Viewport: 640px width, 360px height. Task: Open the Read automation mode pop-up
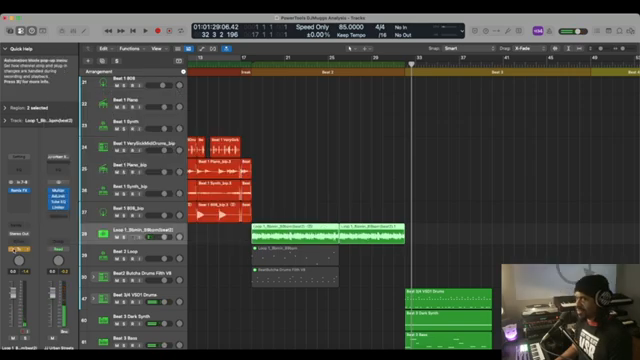[x=58, y=249]
